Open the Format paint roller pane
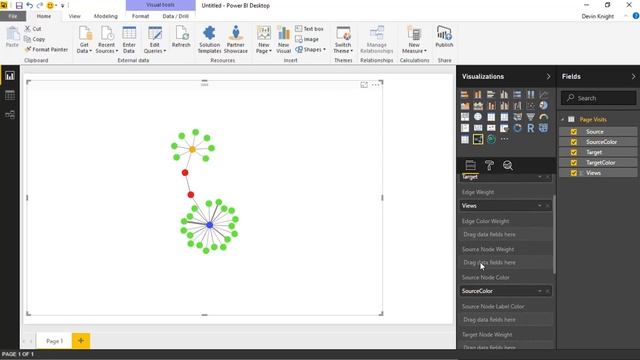Screen dimensions: 640x360 pyautogui.click(x=489, y=165)
